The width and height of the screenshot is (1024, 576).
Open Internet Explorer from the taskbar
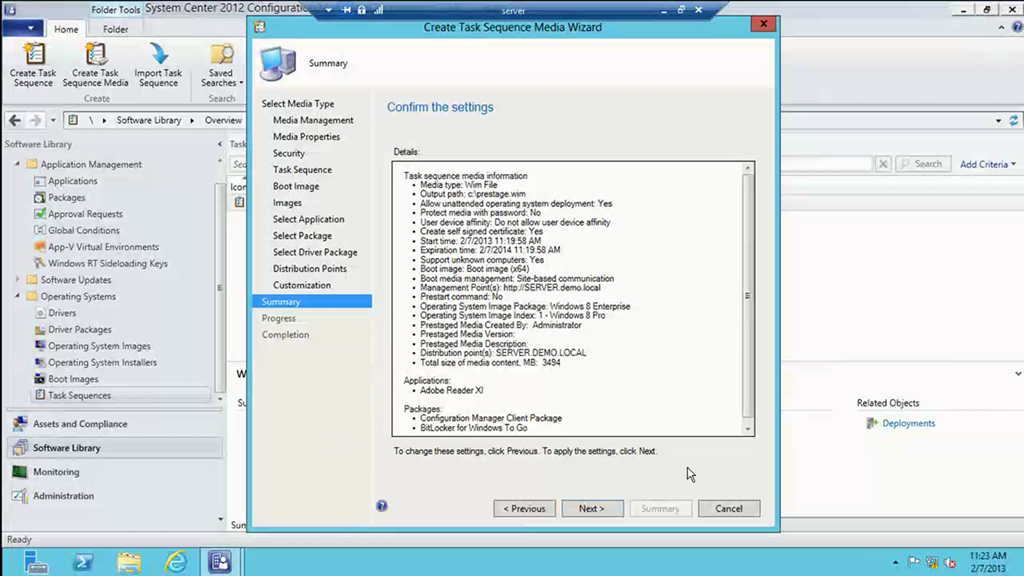[x=176, y=561]
